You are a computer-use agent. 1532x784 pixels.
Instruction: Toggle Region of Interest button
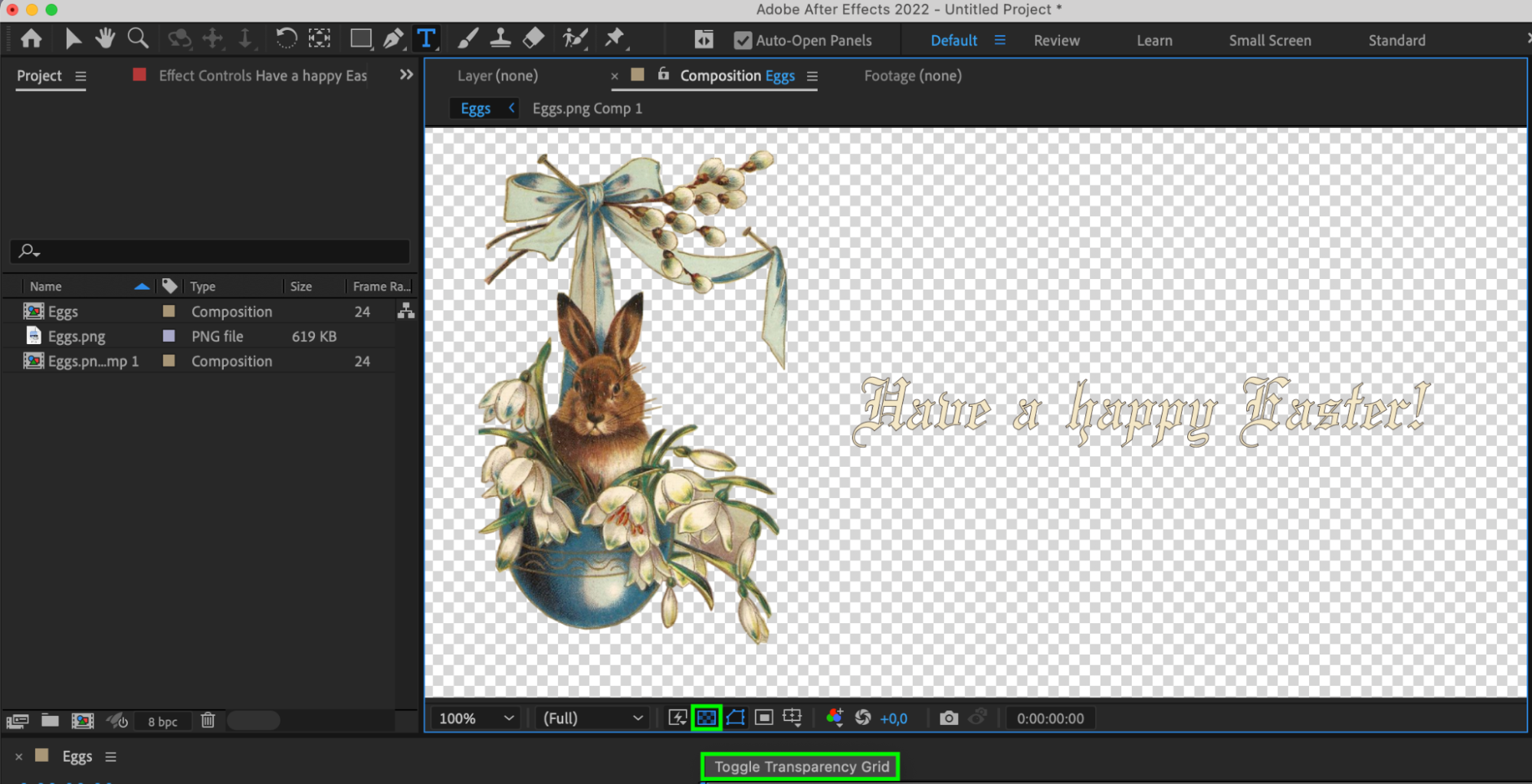point(764,718)
